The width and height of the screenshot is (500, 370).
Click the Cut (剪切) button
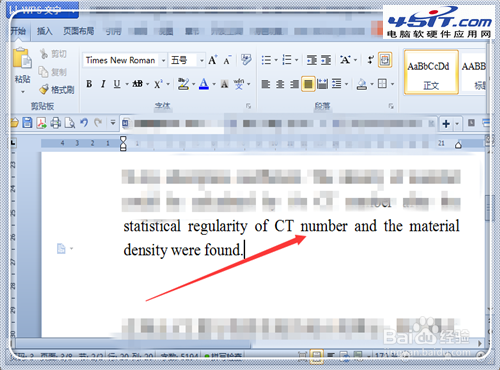pos(53,54)
